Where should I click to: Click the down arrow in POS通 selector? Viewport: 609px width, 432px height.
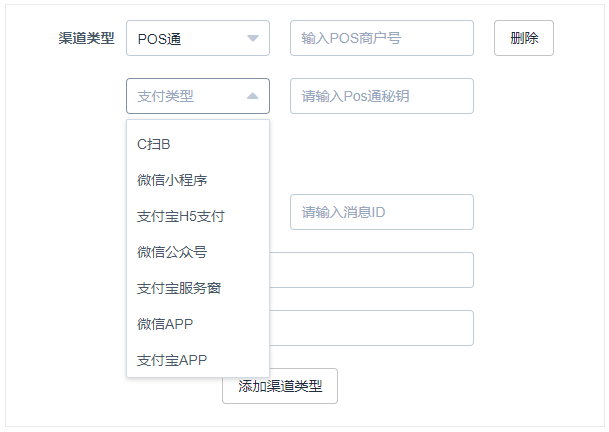253,38
